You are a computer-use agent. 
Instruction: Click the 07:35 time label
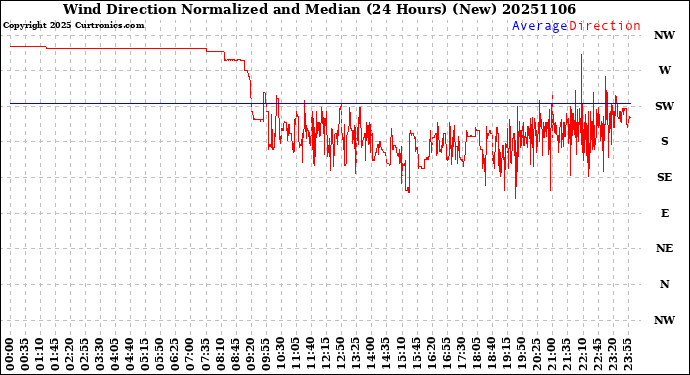click(x=206, y=355)
